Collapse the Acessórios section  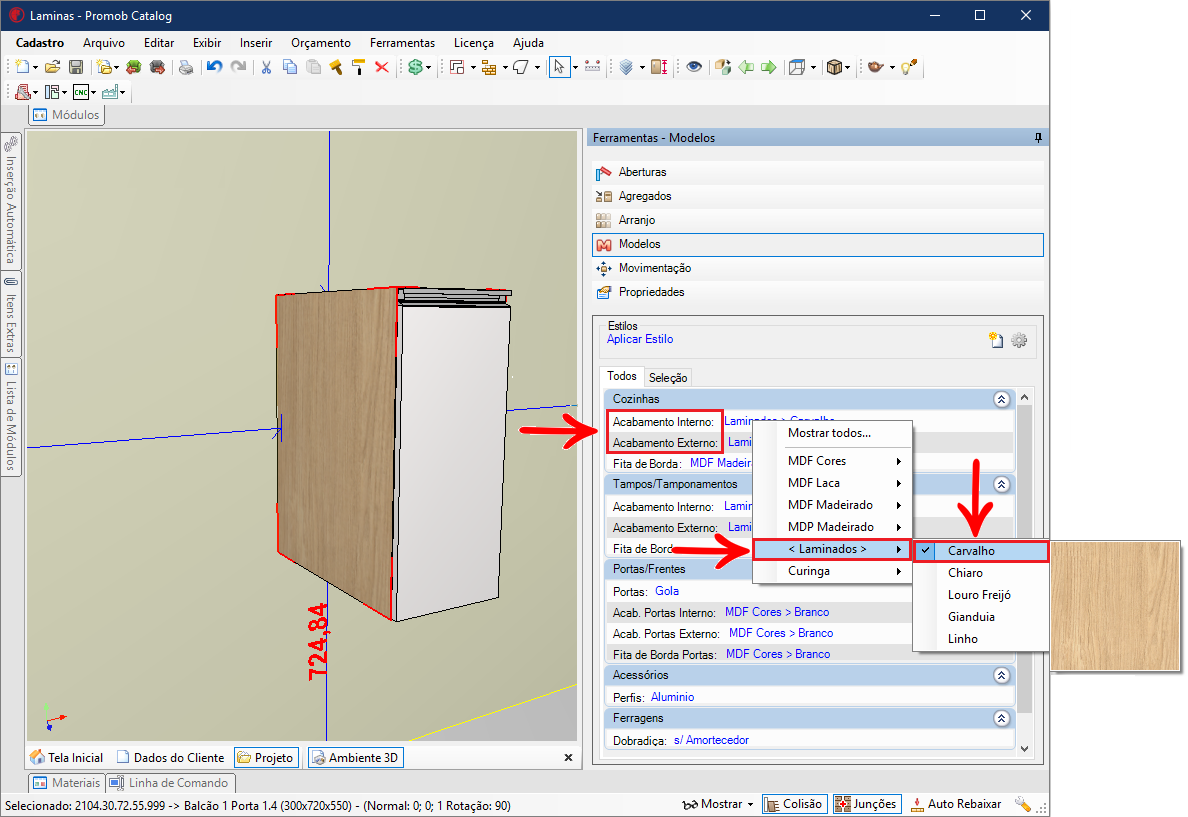pyautogui.click(x=1002, y=675)
